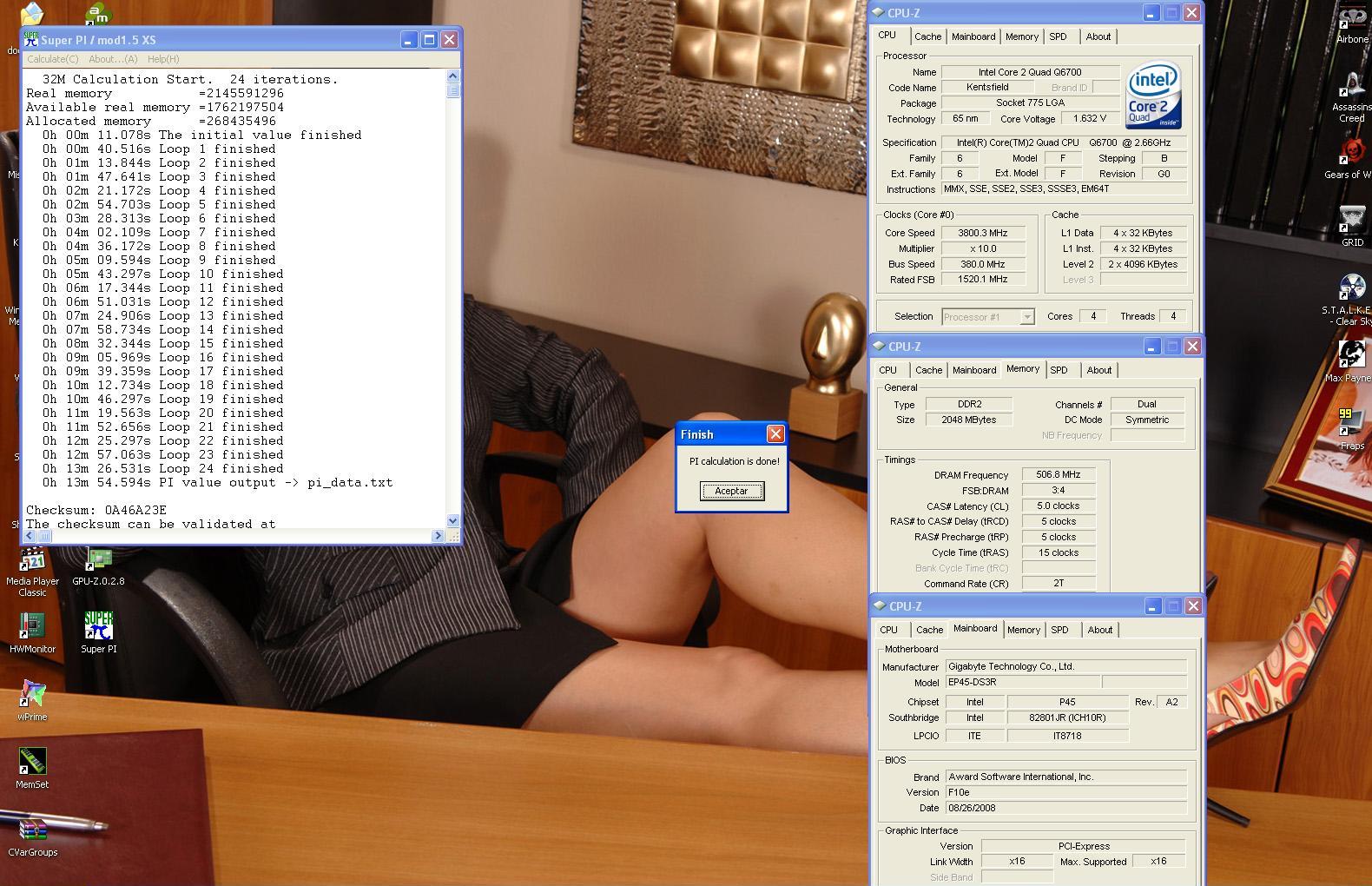Screen dimensions: 1372x886
Task: Click Checksum: 0A46A23E line in log
Action: [x=96, y=510]
